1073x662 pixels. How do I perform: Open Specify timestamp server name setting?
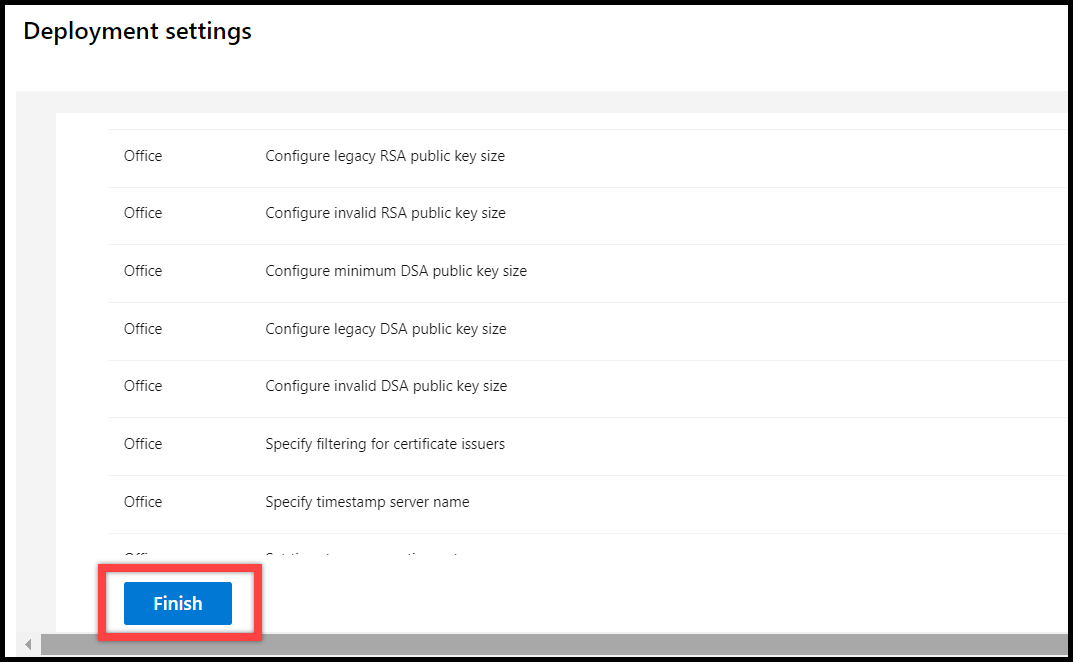(367, 502)
